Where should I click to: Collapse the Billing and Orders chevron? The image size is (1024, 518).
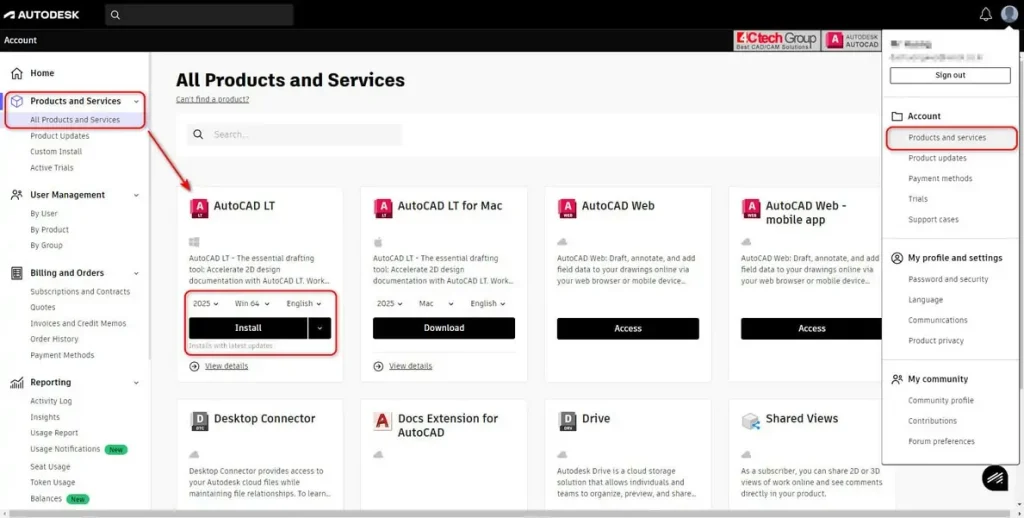(136, 273)
